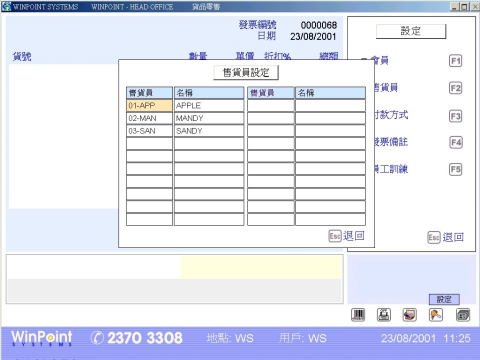This screenshot has height=360, width=480.
Task: Click the F1 key icon
Action: click(456, 61)
